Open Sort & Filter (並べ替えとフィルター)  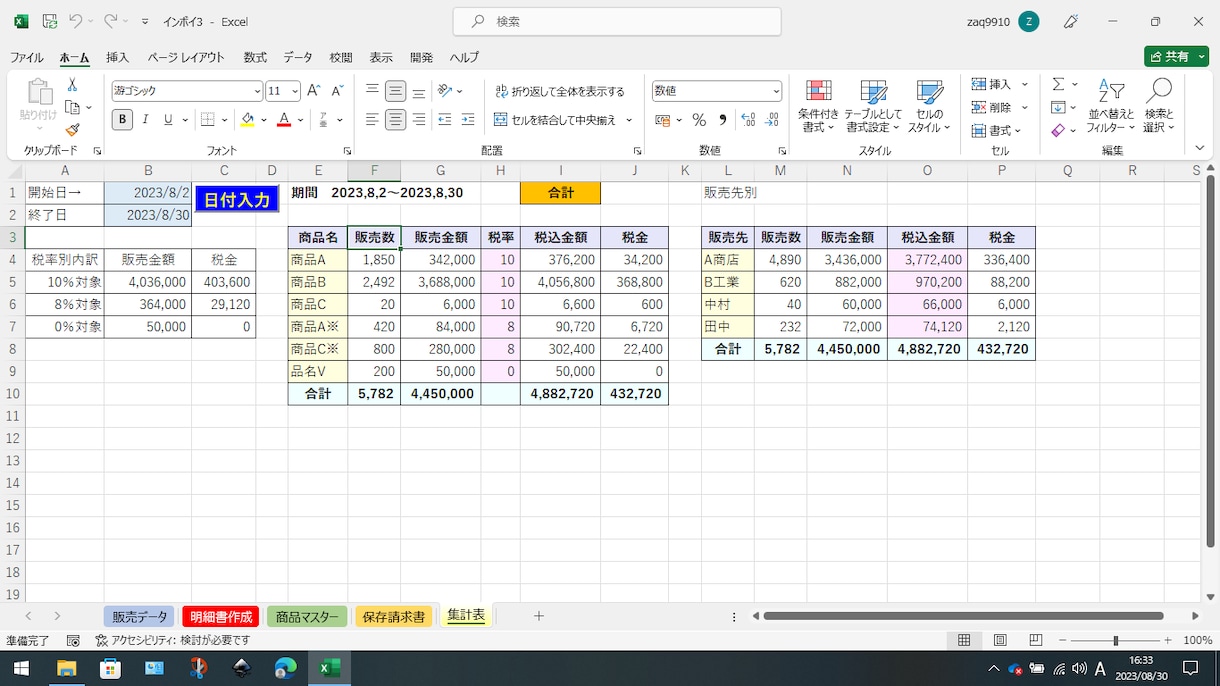click(1111, 107)
